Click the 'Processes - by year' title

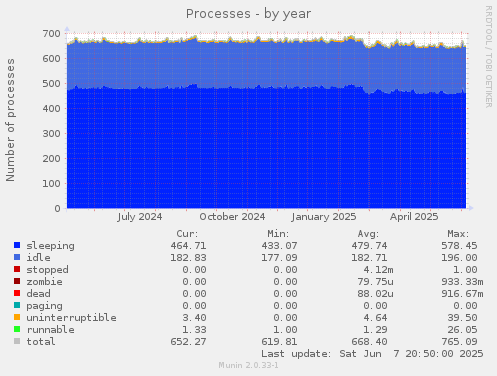tap(248, 14)
